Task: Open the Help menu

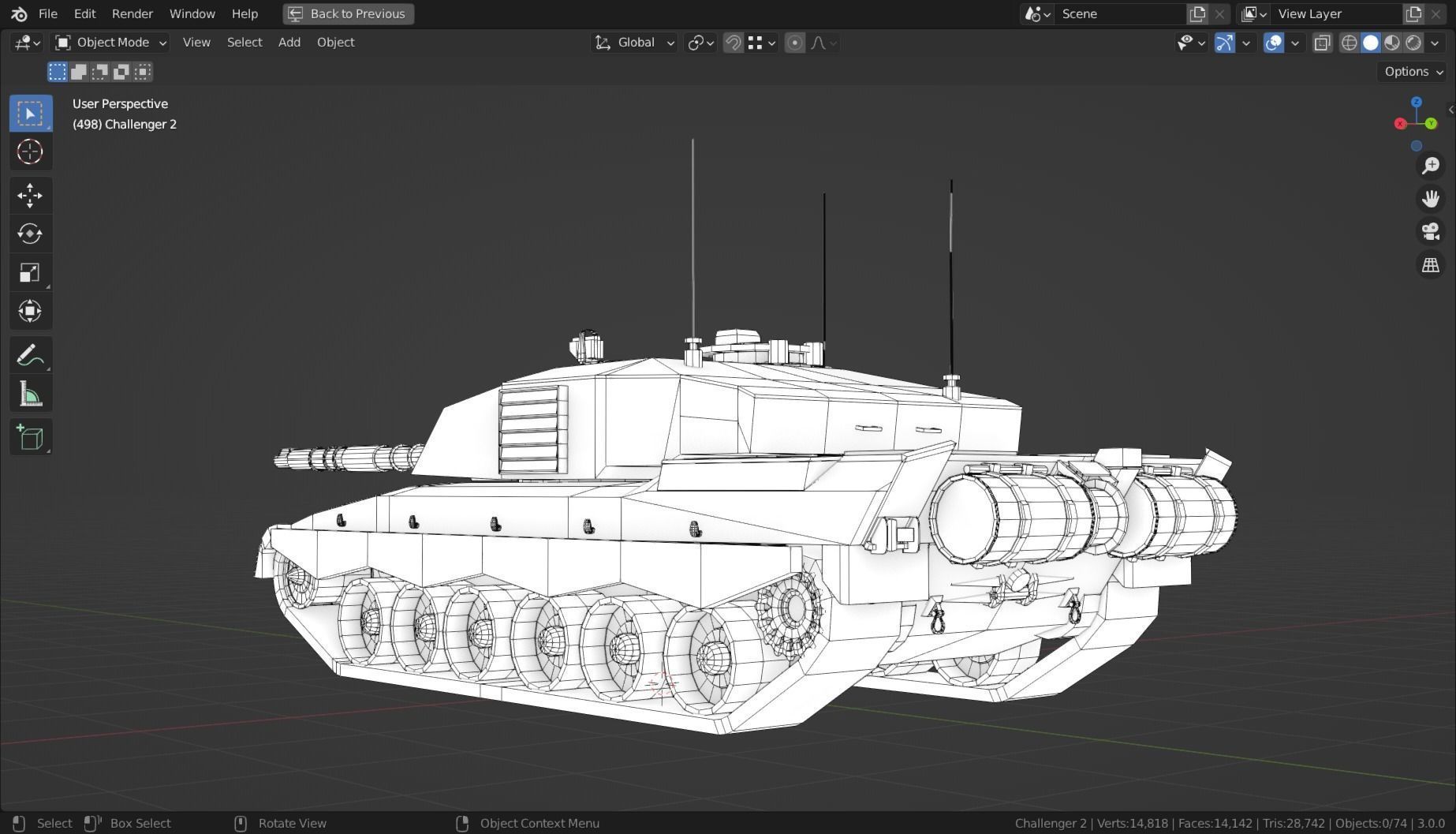Action: click(x=245, y=13)
